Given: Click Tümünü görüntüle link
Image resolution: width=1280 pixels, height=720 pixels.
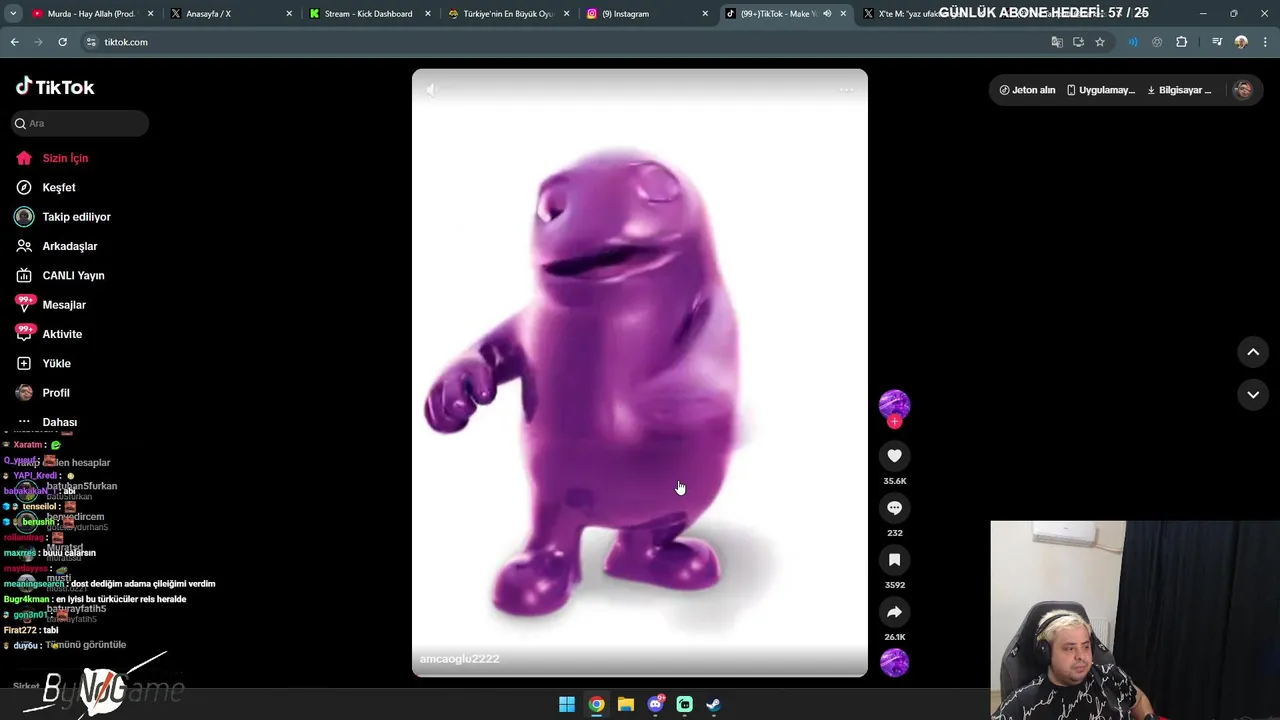Looking at the screenshot, I should [86, 645].
